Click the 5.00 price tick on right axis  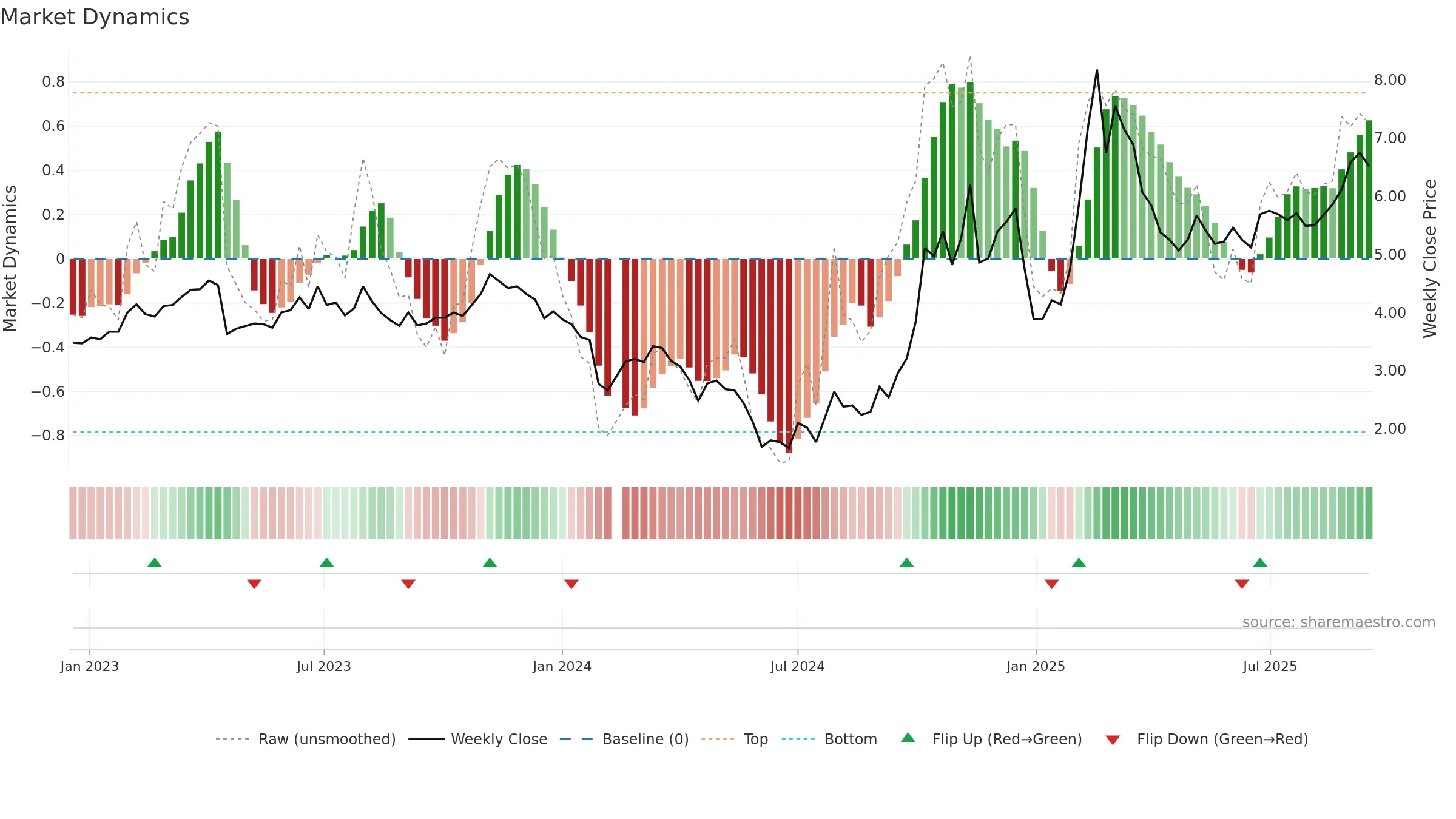[x=1390, y=255]
